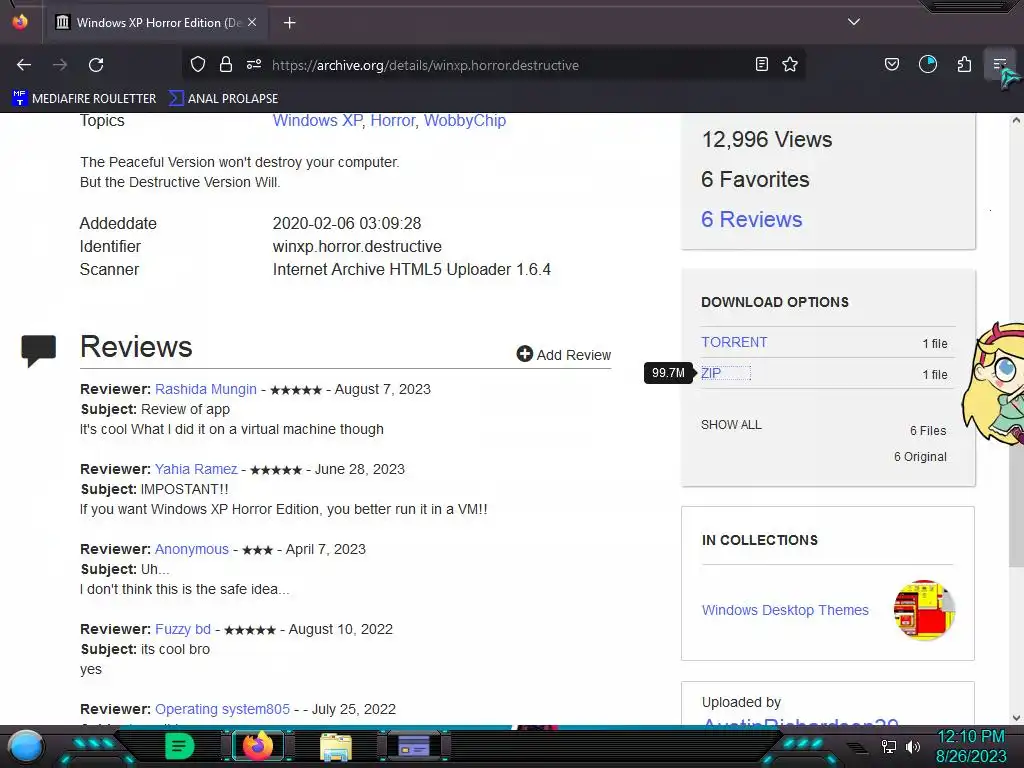Open the round icon next to Pocket

tap(928, 64)
